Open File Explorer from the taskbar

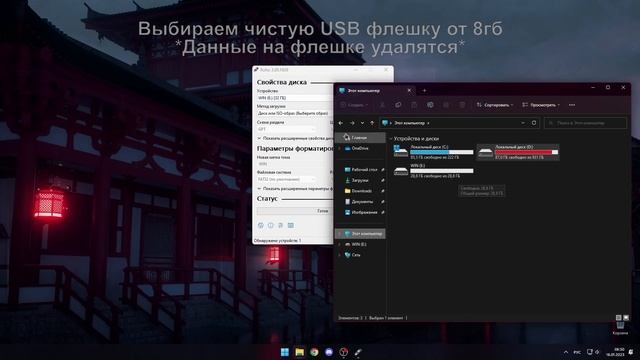pos(300,352)
